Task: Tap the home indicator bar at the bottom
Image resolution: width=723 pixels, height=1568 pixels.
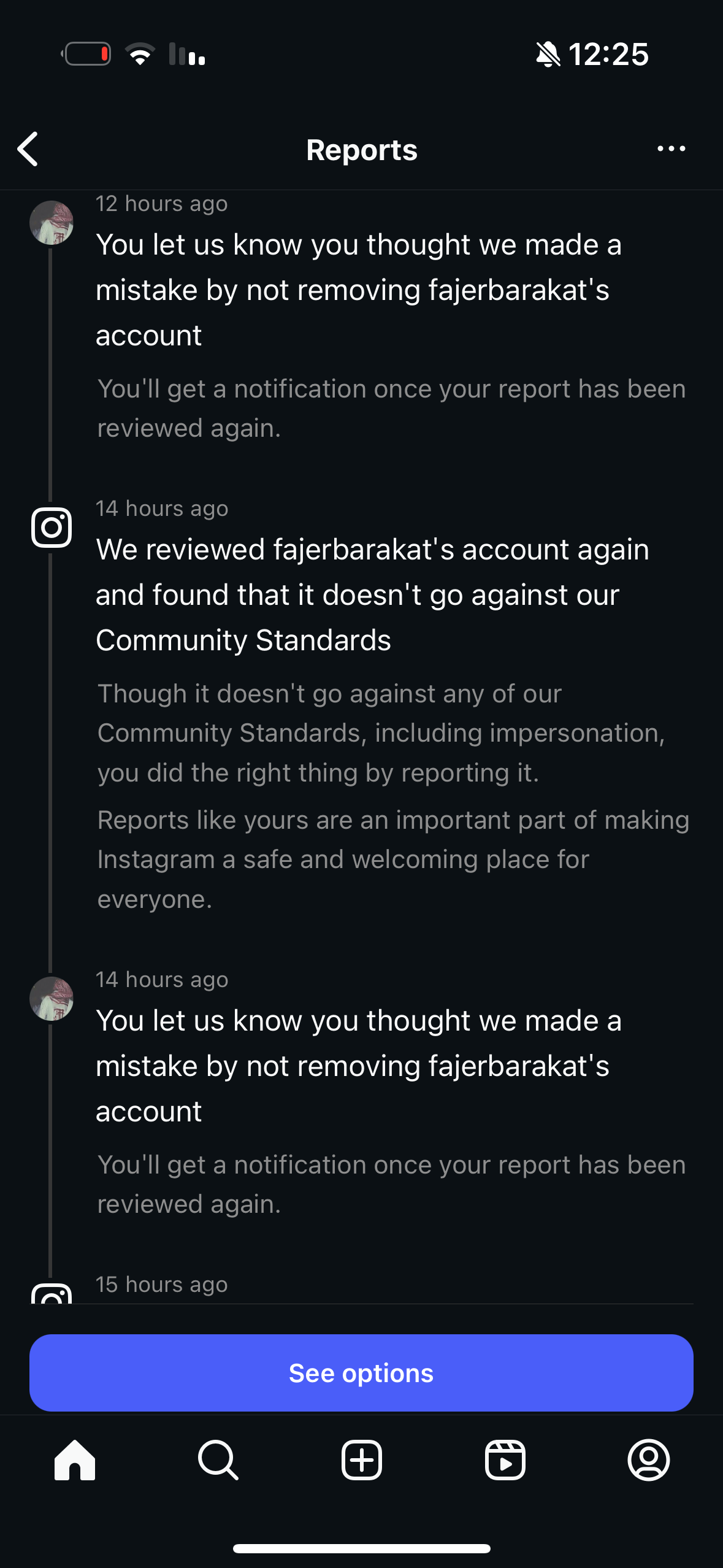Action: coord(361,1548)
